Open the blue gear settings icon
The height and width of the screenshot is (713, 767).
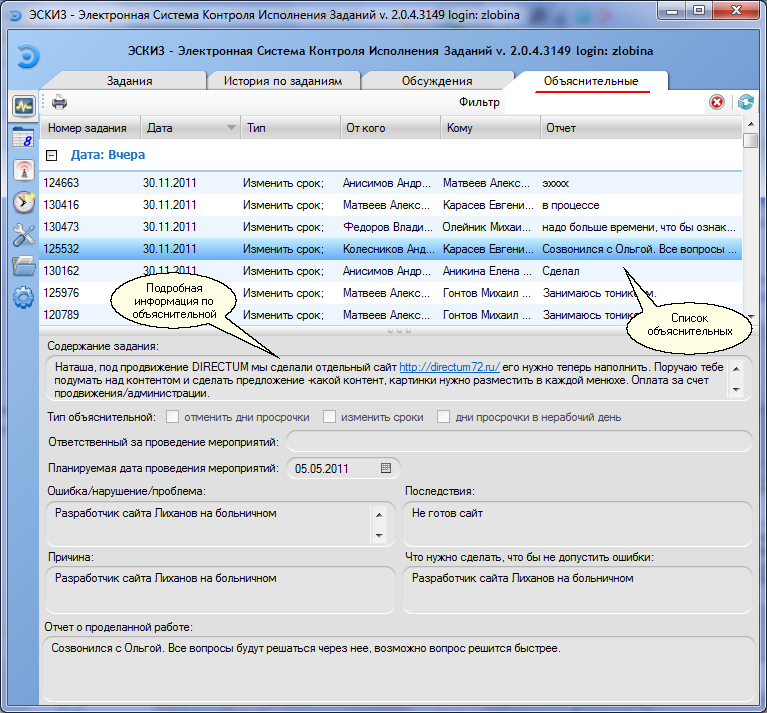[x=23, y=297]
